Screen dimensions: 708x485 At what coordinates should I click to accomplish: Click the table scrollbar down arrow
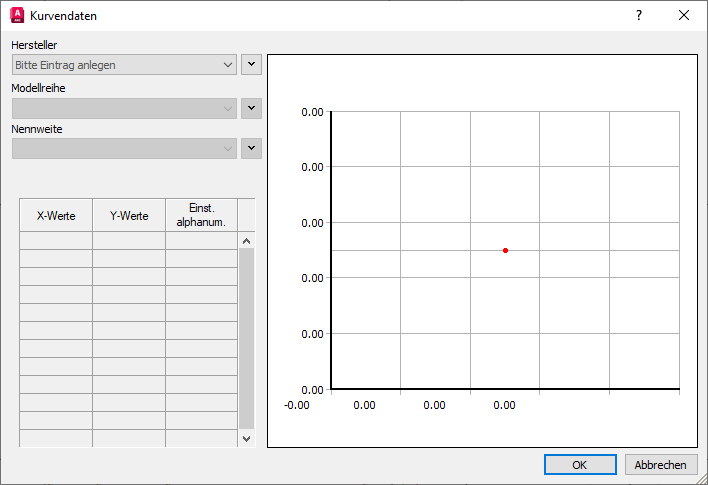coord(246,438)
